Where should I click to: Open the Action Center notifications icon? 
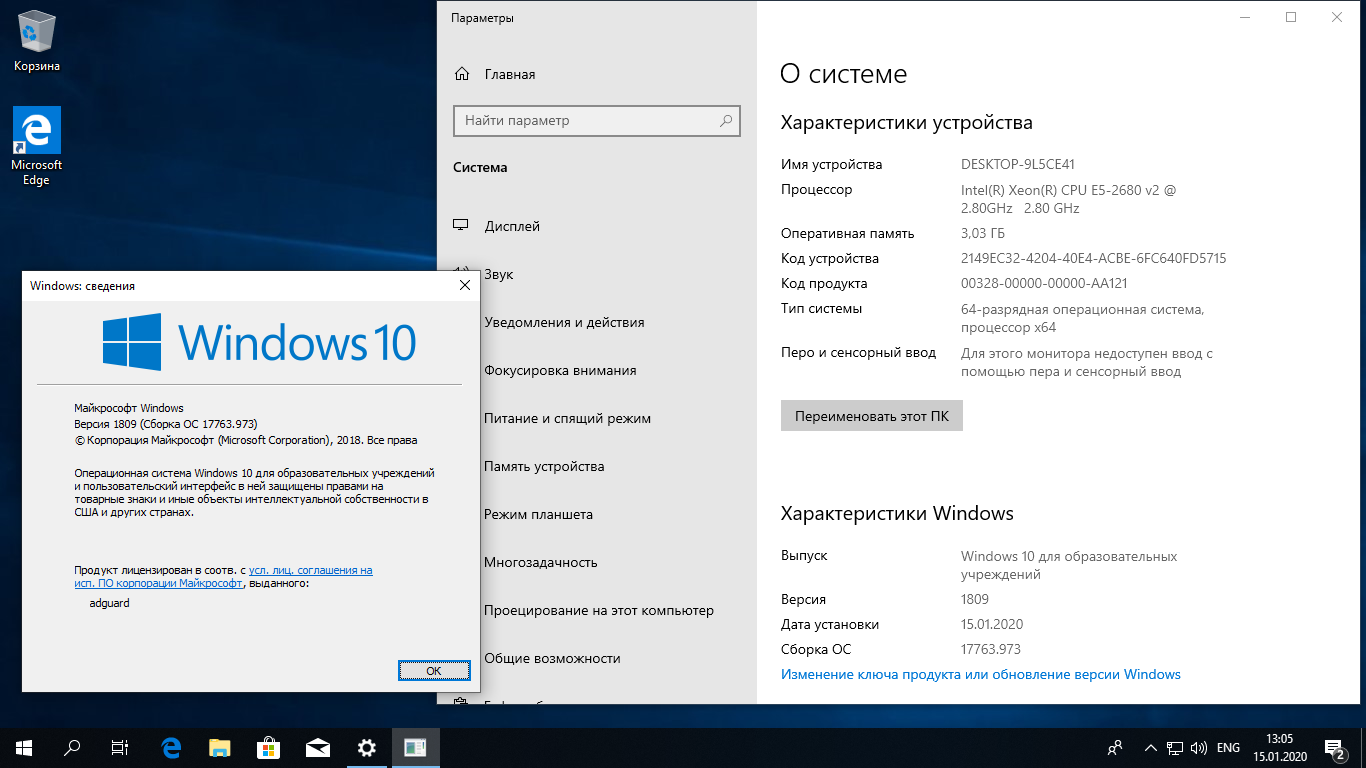(x=1335, y=747)
